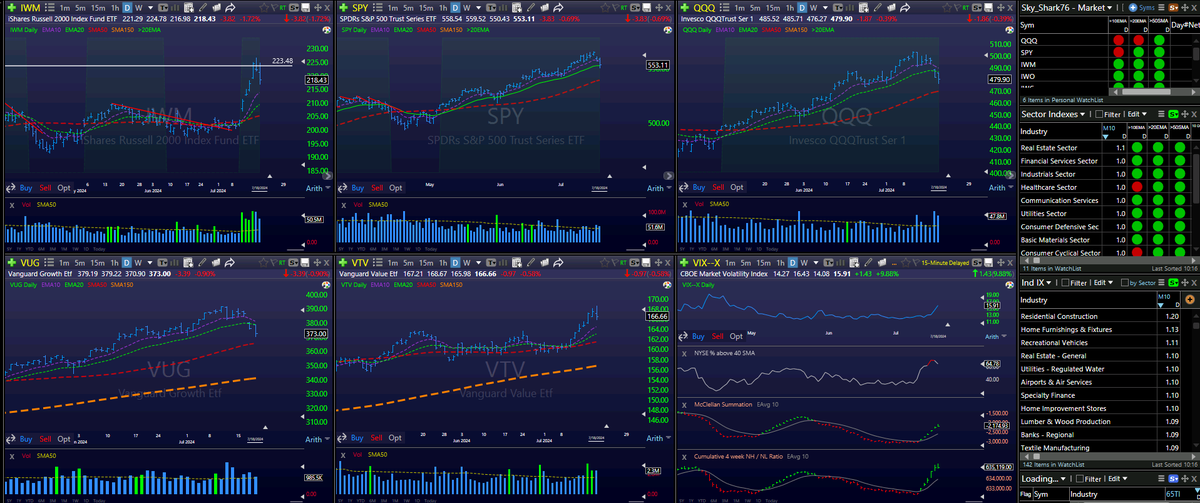Image resolution: width=1200 pixels, height=503 pixels.
Task: Click the share arrow on QQQ chart toolbar
Action: click(x=905, y=8)
